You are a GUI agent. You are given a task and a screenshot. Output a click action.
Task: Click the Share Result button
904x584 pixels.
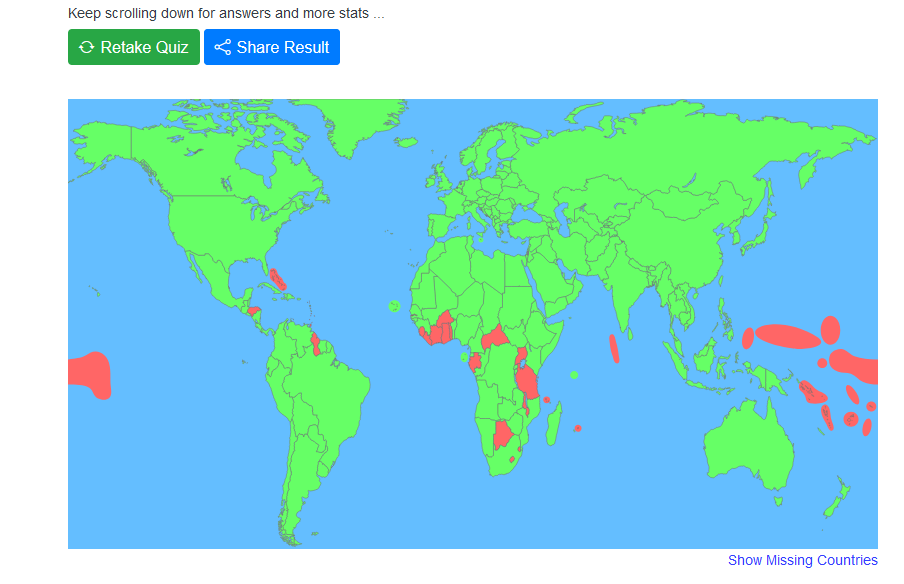[x=272, y=47]
